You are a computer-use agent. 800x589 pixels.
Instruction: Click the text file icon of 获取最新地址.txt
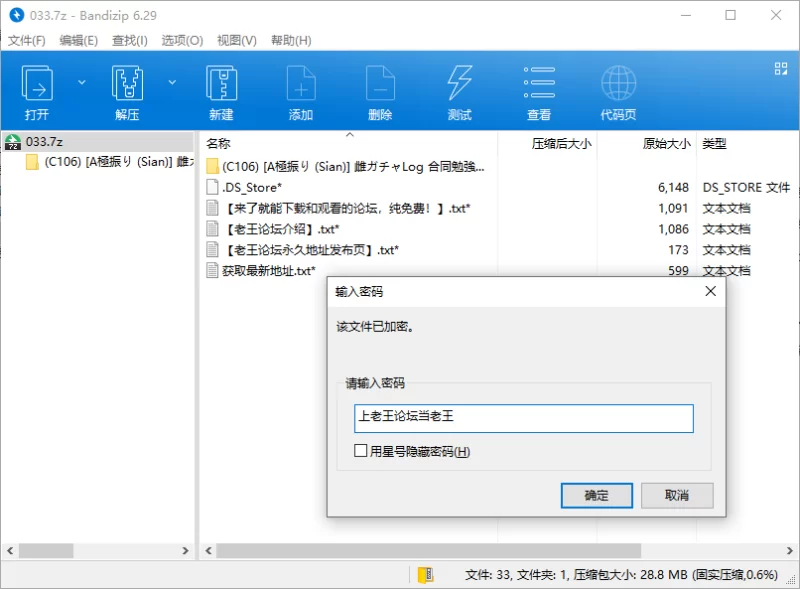212,271
